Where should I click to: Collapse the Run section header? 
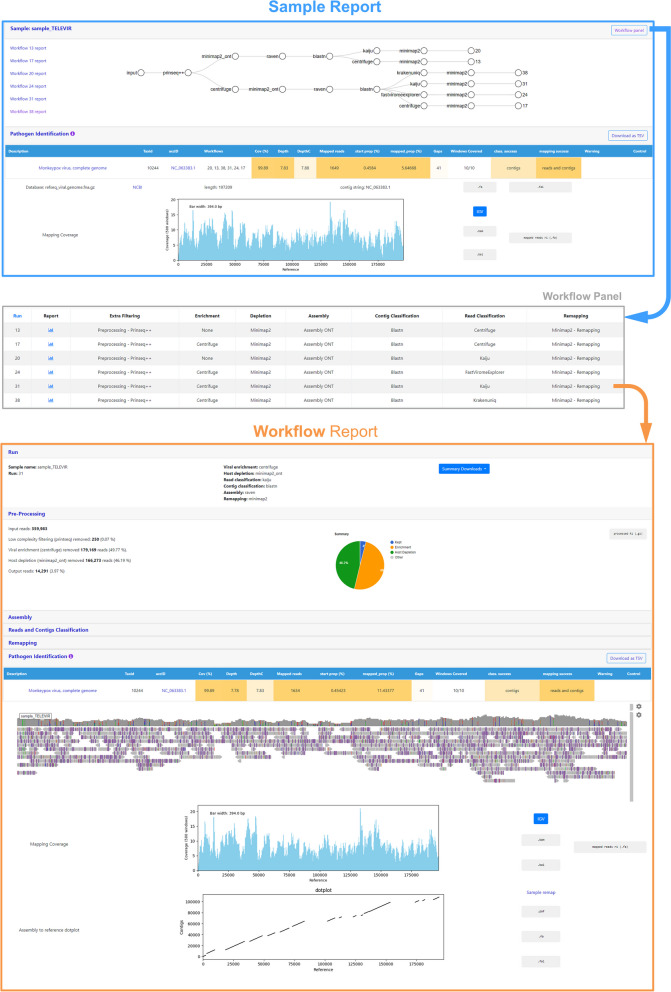coord(13,452)
